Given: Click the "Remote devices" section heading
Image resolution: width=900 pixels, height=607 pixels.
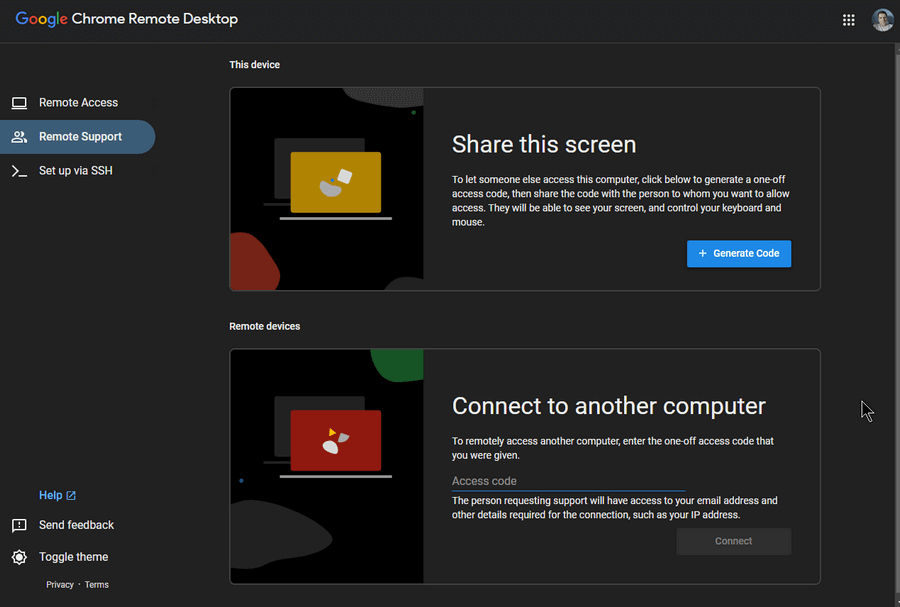Looking at the screenshot, I should [x=265, y=326].
